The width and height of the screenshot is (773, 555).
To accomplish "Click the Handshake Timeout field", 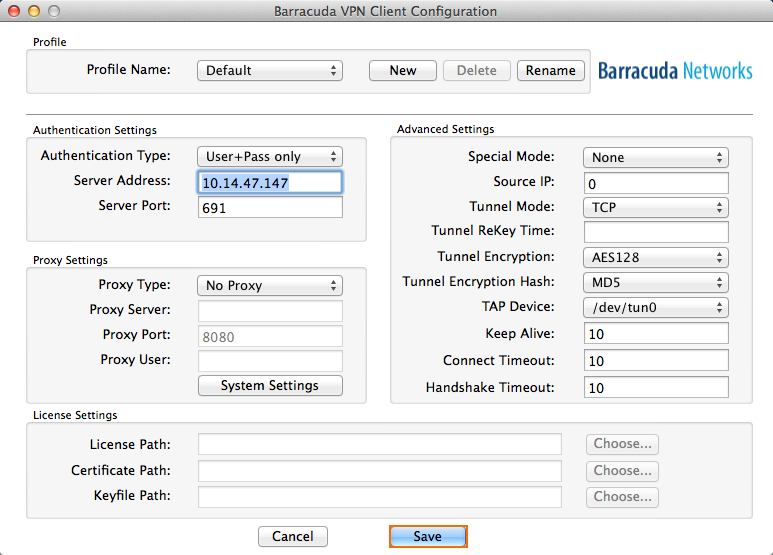I will pyautogui.click(x=656, y=387).
